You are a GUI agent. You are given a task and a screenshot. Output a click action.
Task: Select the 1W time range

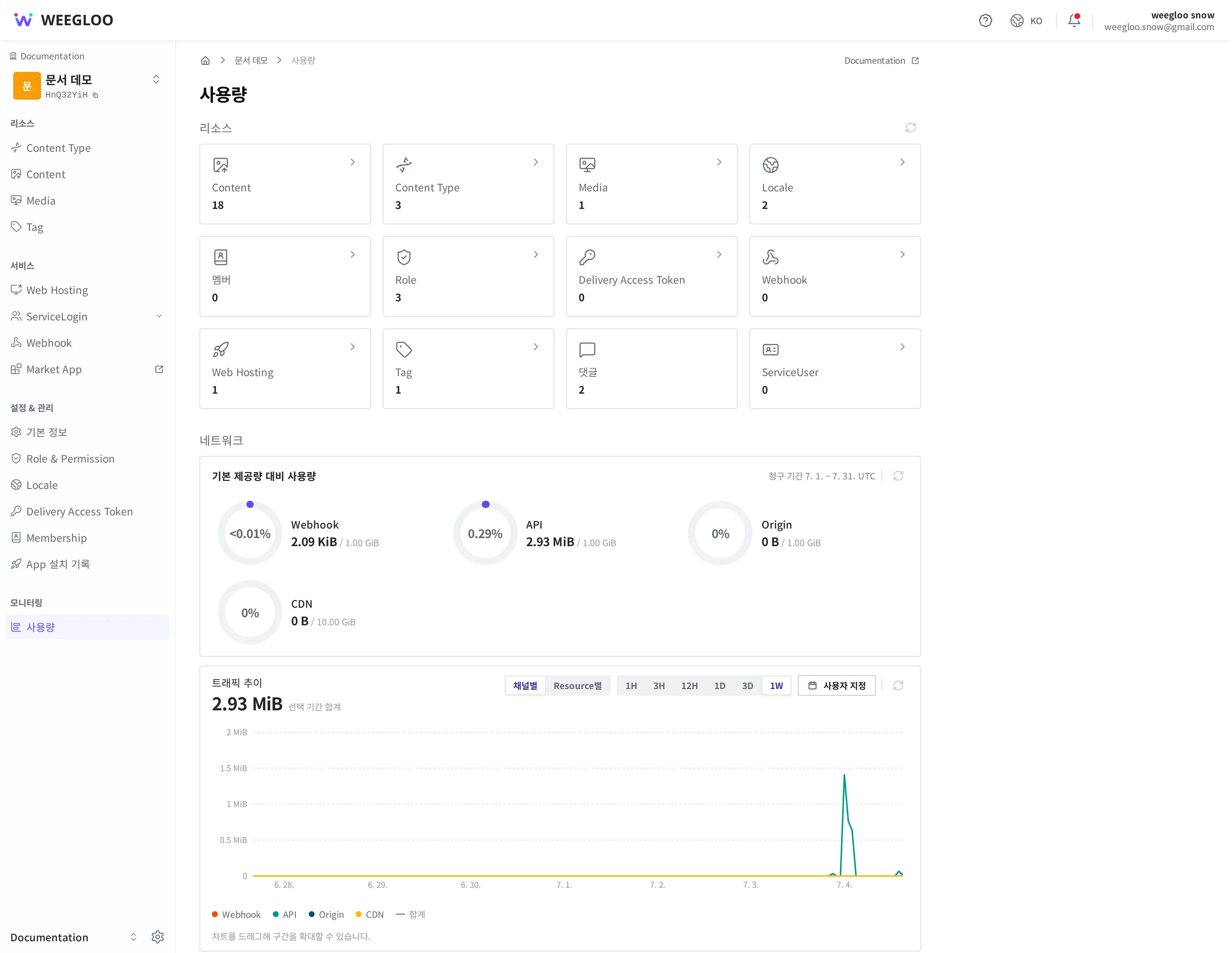coord(777,686)
